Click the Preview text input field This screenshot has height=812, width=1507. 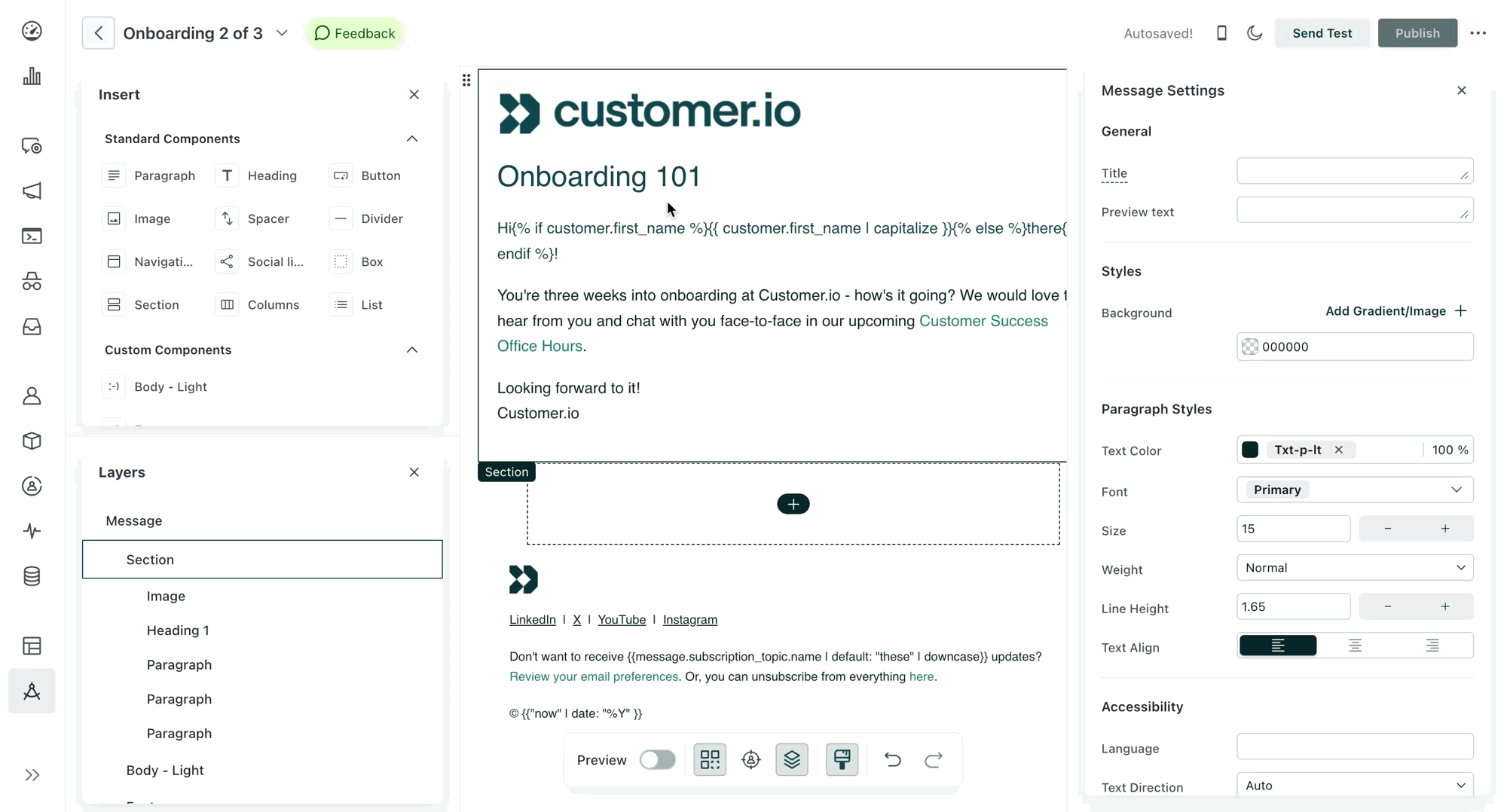point(1355,211)
